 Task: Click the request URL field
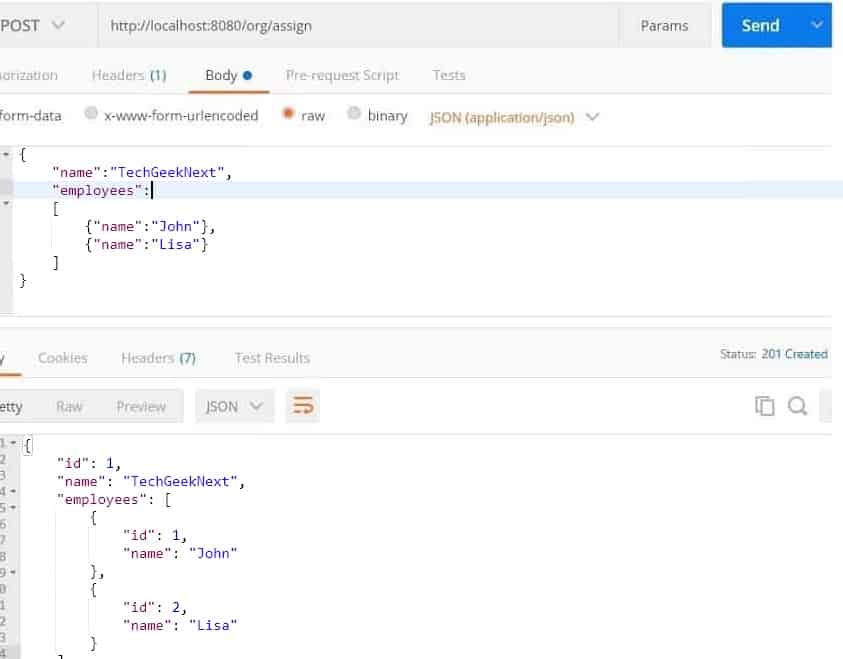pyautogui.click(x=358, y=26)
